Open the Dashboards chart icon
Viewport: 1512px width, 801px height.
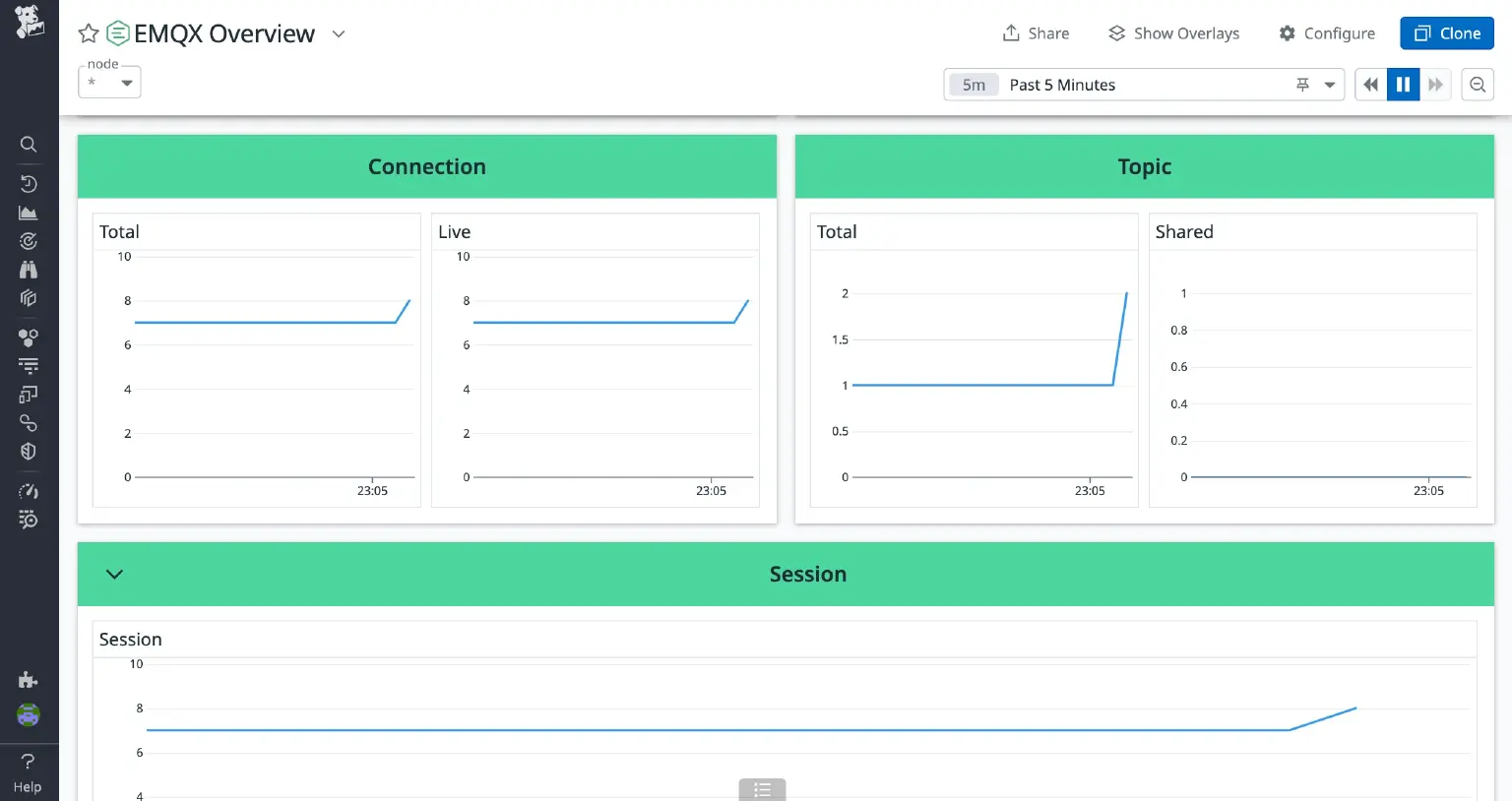coord(29,212)
